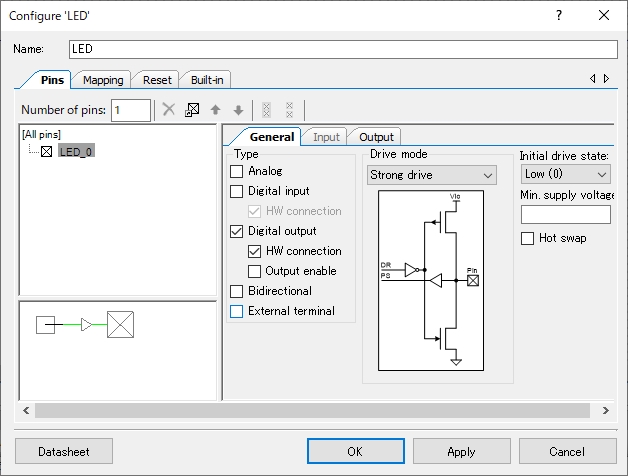The height and width of the screenshot is (476, 628).
Task: Enable the Analog type checkbox
Action: (x=236, y=171)
